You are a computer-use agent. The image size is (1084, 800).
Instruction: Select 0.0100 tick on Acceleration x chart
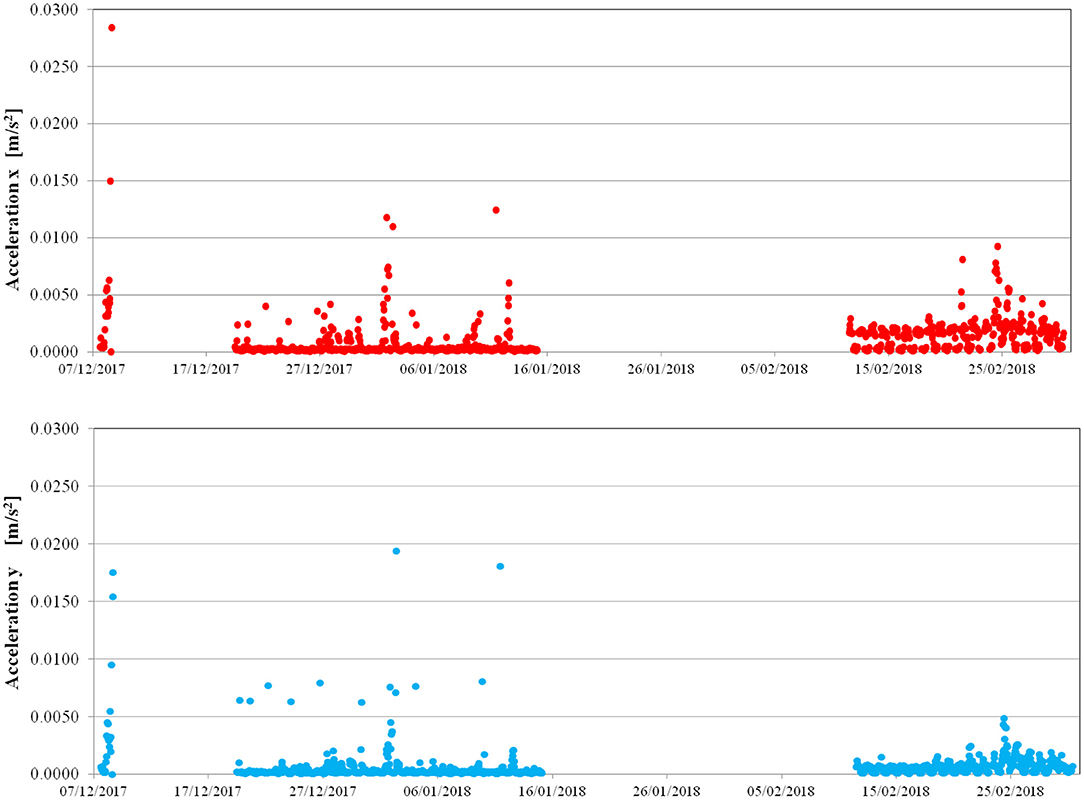[x=54, y=238]
